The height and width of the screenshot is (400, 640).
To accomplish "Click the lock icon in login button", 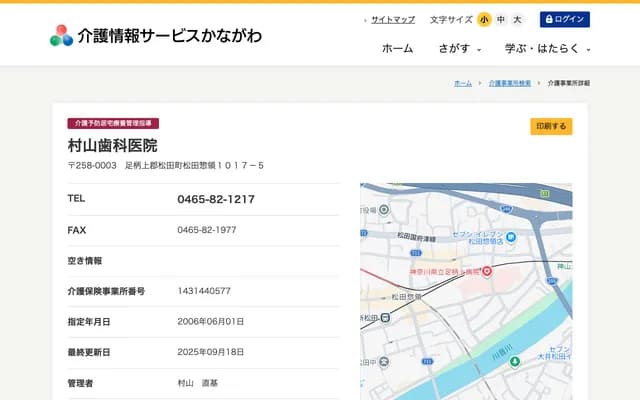I will click(x=549, y=19).
